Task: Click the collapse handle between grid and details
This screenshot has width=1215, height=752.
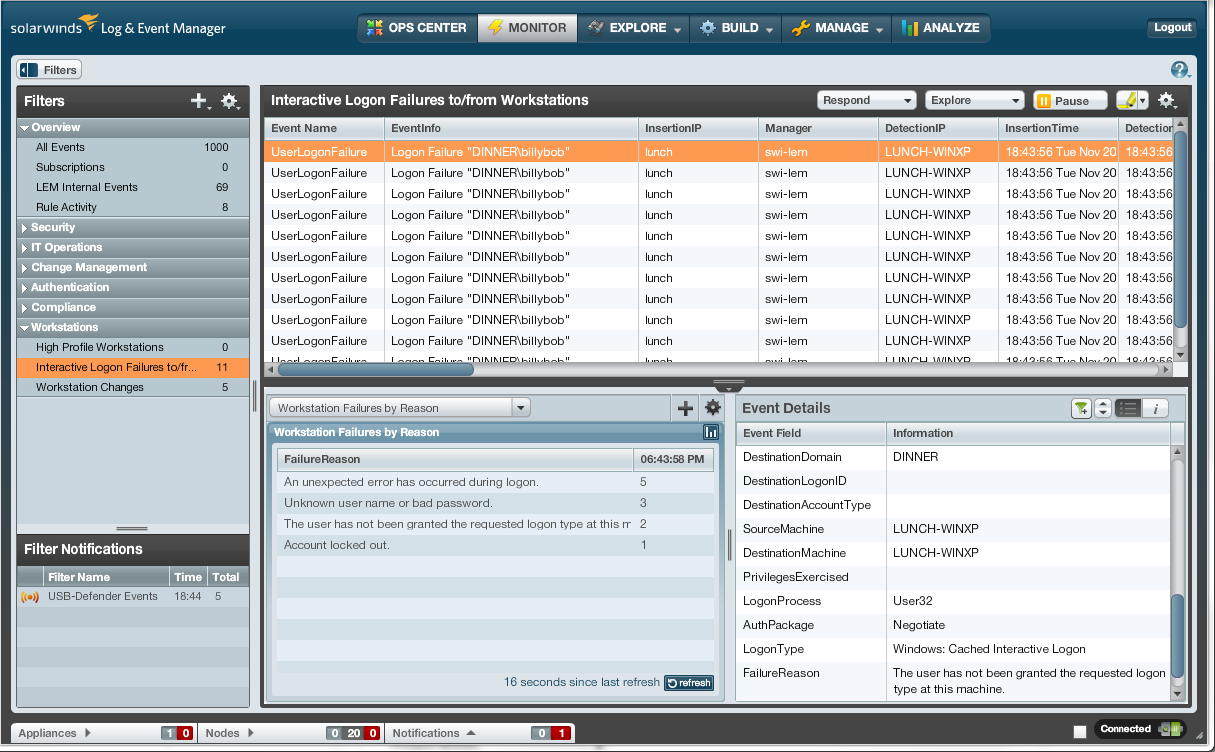Action: tap(727, 387)
